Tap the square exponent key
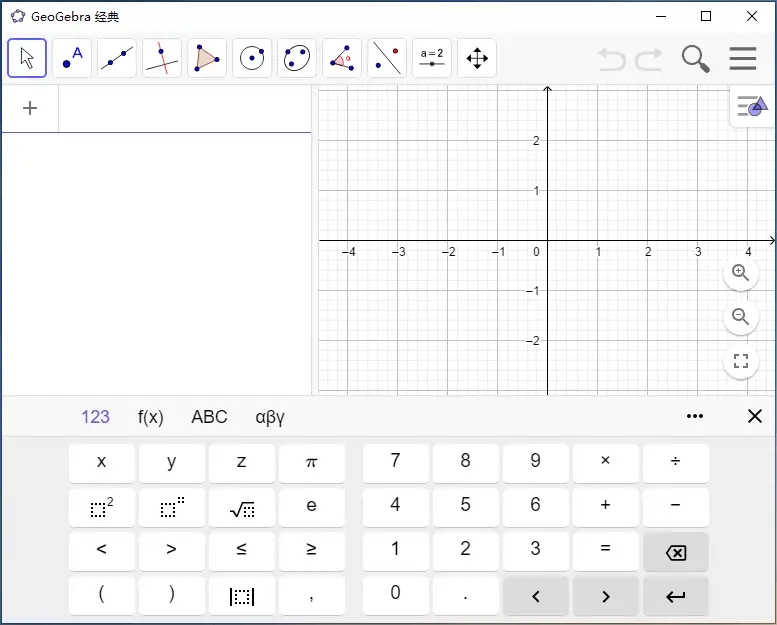Screen dimensions: 777x625 point(102,507)
